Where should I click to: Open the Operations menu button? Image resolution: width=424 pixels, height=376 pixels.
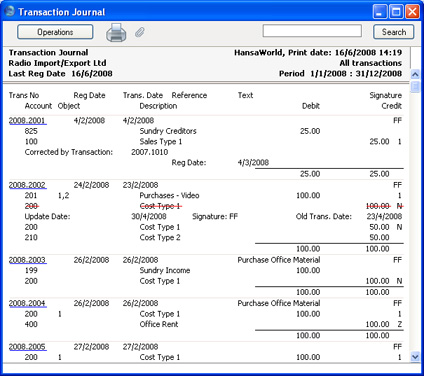(x=55, y=32)
